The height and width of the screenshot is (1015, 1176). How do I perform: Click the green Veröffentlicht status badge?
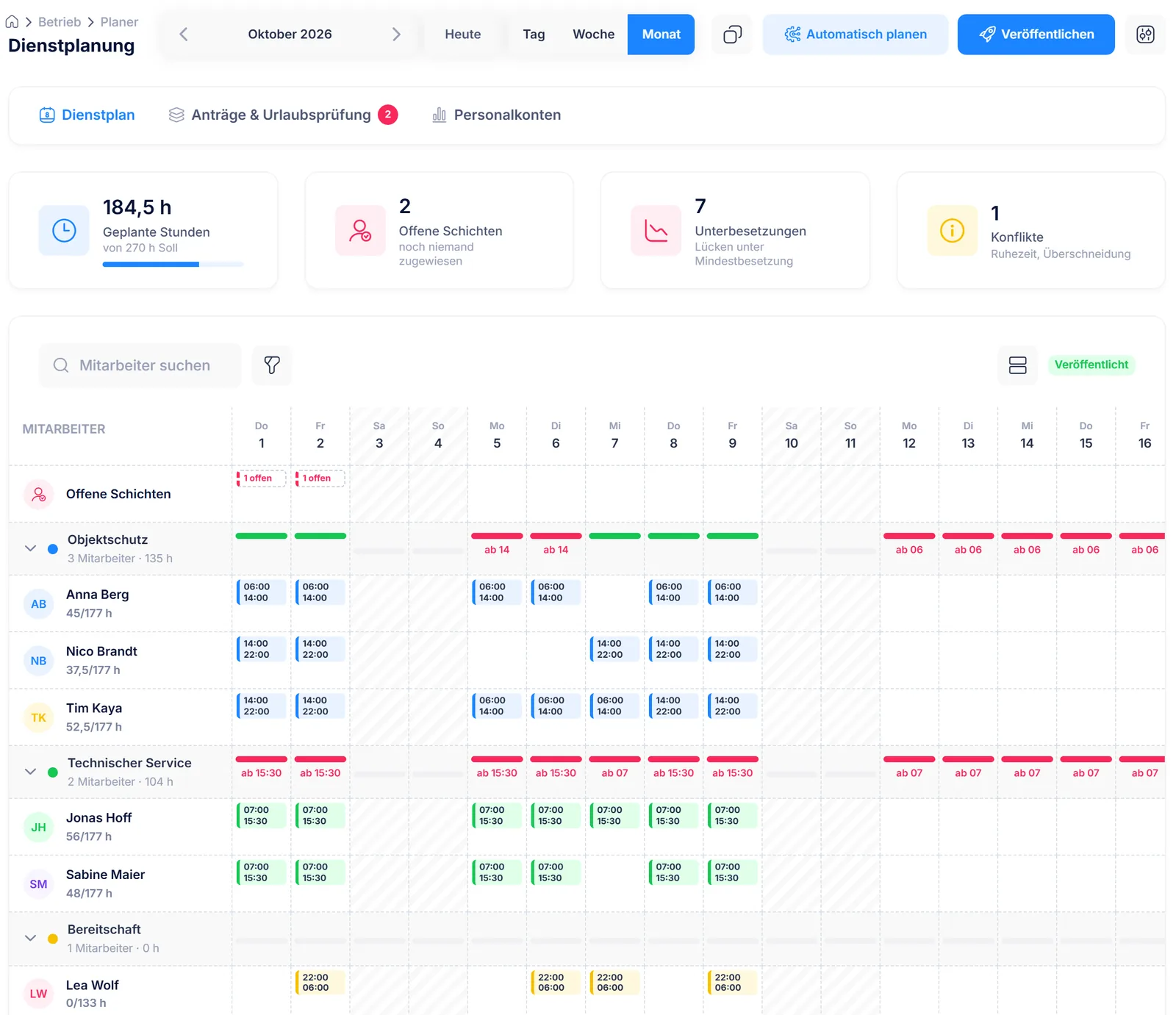tap(1091, 365)
